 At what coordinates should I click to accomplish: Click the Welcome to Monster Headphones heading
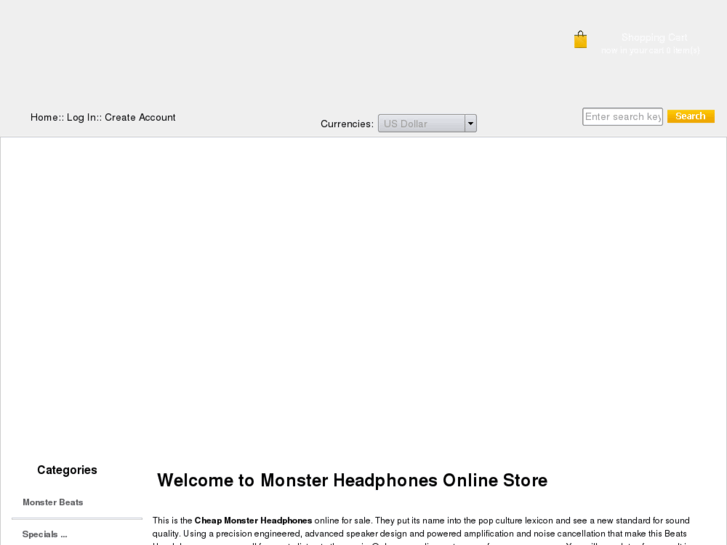(352, 480)
